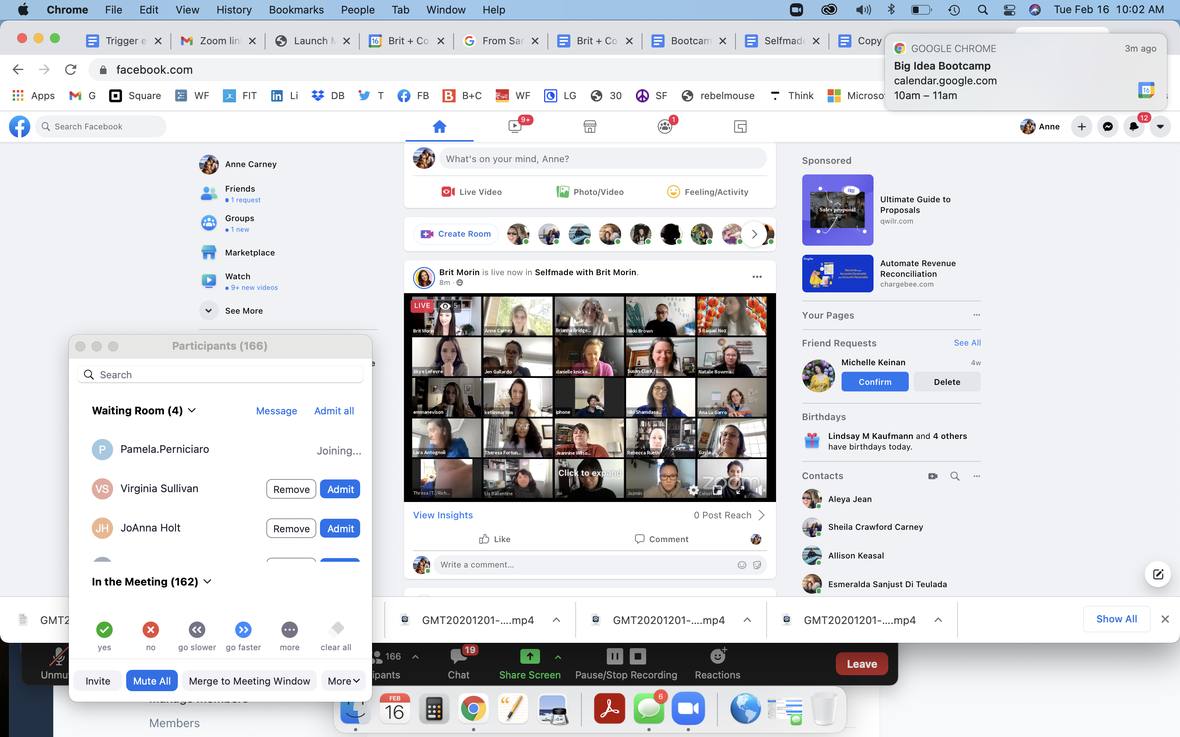1180x737 pixels.
Task: Open Reactions in Zoom toolbar
Action: pos(717,665)
